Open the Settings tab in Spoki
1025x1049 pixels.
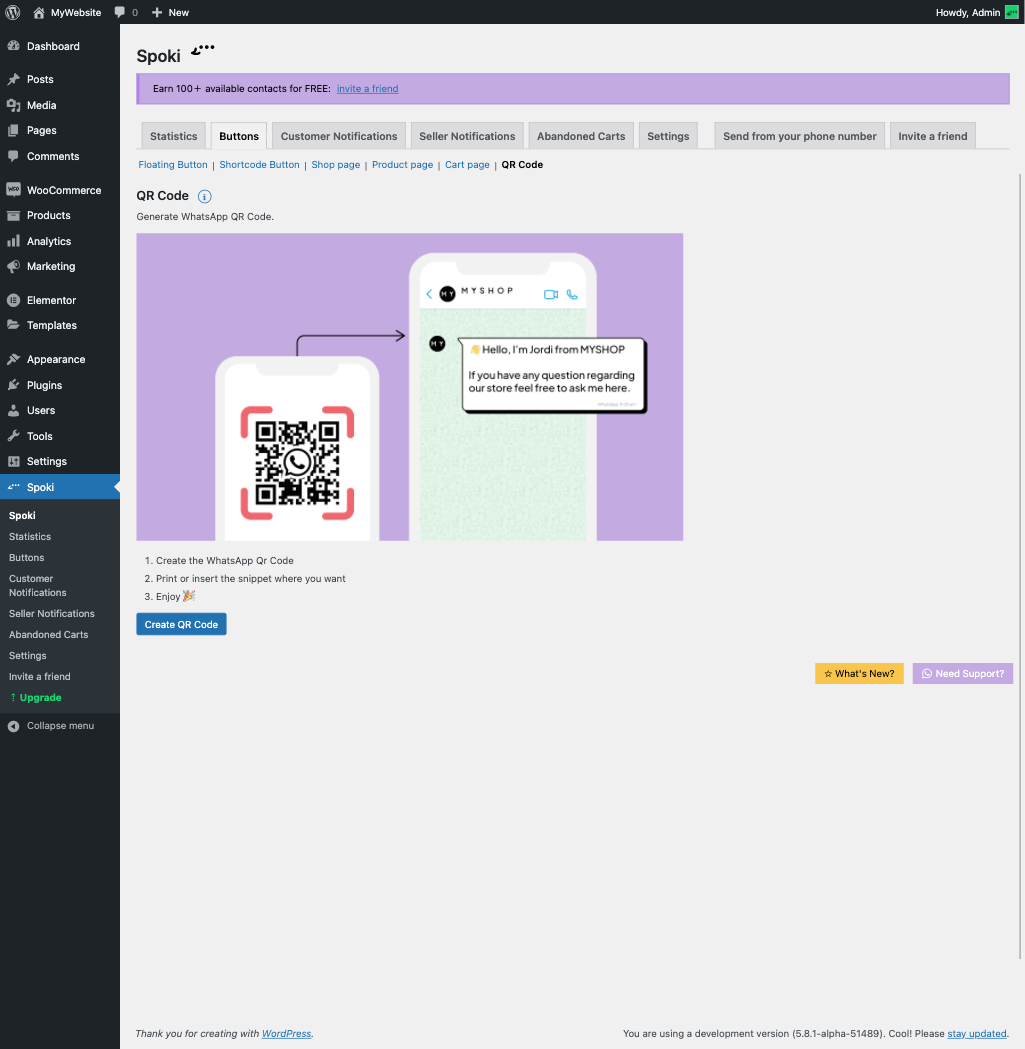668,136
